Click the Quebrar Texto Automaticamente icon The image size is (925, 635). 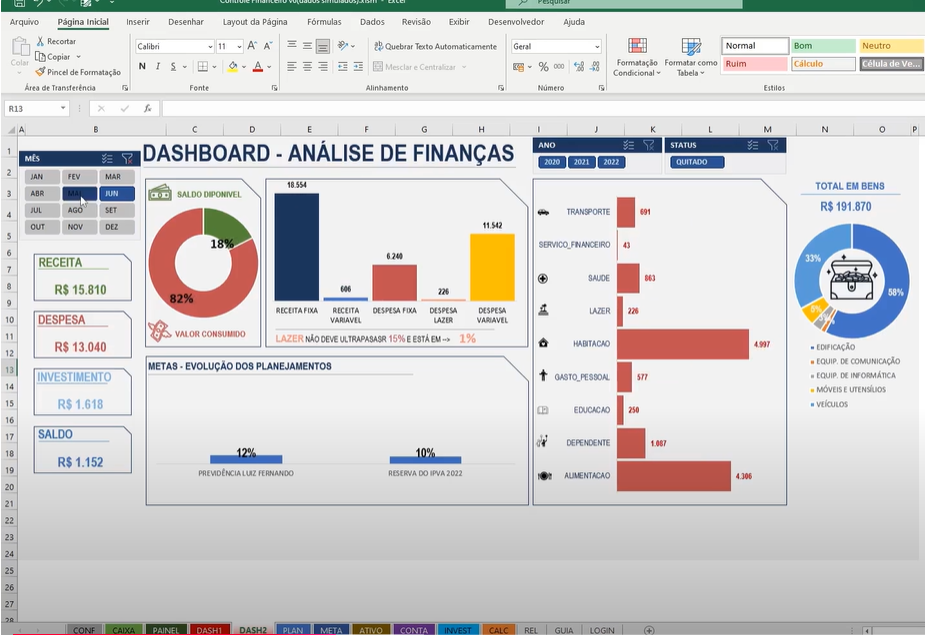(439, 46)
